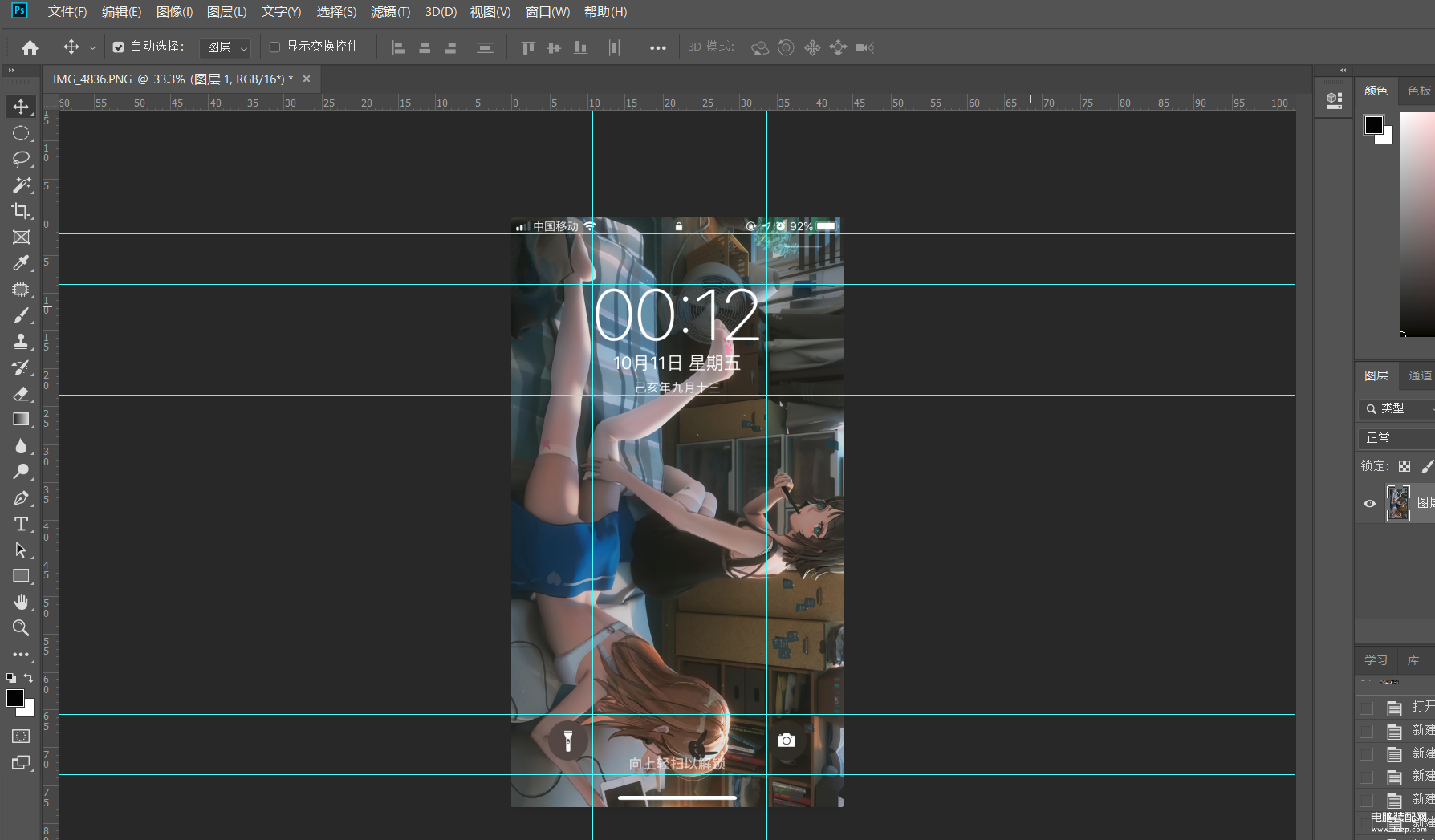Screen dimensions: 1435x840
Task: Select the Pen tool
Action: click(21, 497)
